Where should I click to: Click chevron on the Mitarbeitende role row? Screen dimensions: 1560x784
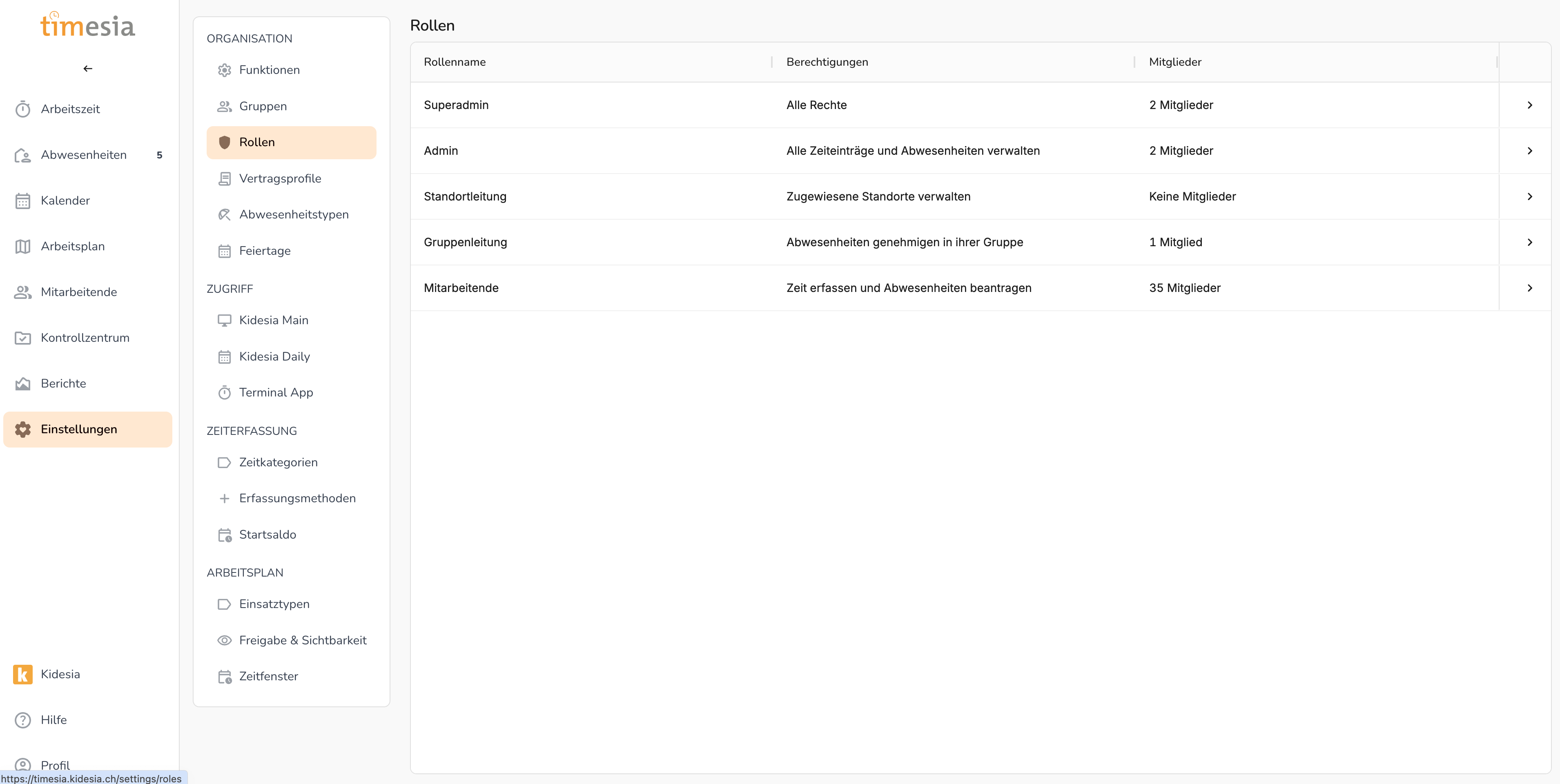pyautogui.click(x=1529, y=287)
